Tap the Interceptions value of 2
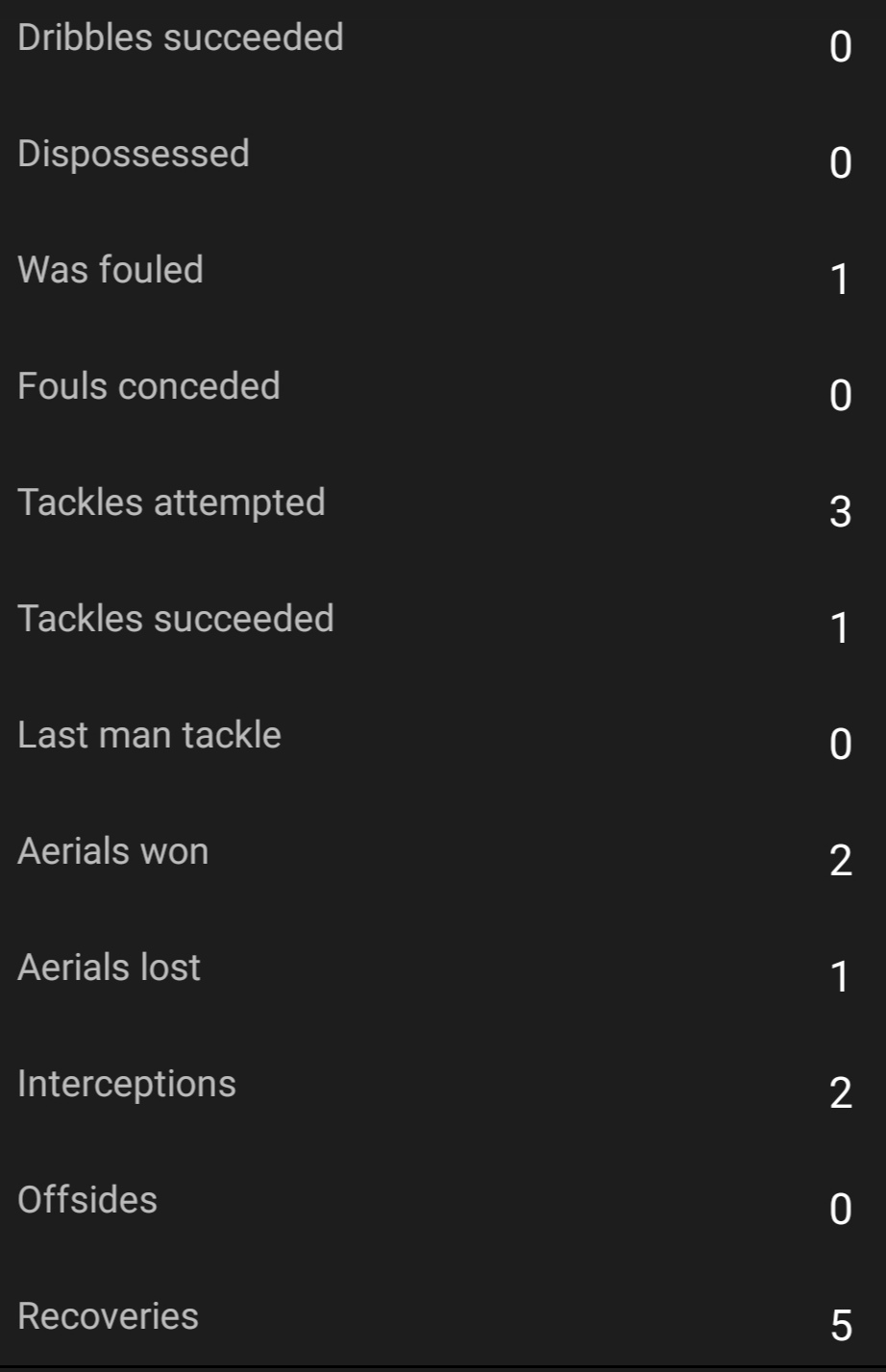Screen dimensions: 886x1372 841,1092
